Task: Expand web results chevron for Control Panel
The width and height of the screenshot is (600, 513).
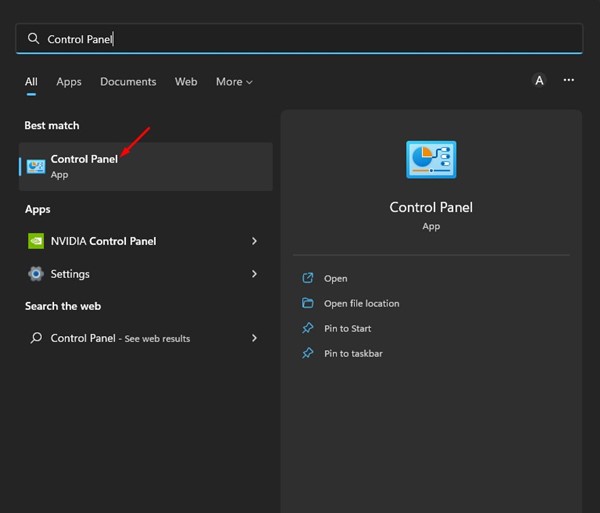Action: [254, 338]
